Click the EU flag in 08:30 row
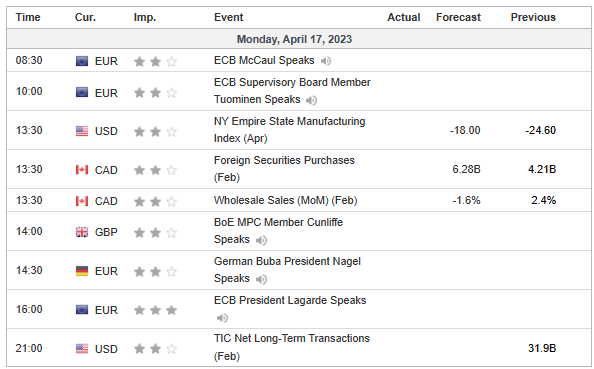594x369 pixels. pyautogui.click(x=82, y=61)
